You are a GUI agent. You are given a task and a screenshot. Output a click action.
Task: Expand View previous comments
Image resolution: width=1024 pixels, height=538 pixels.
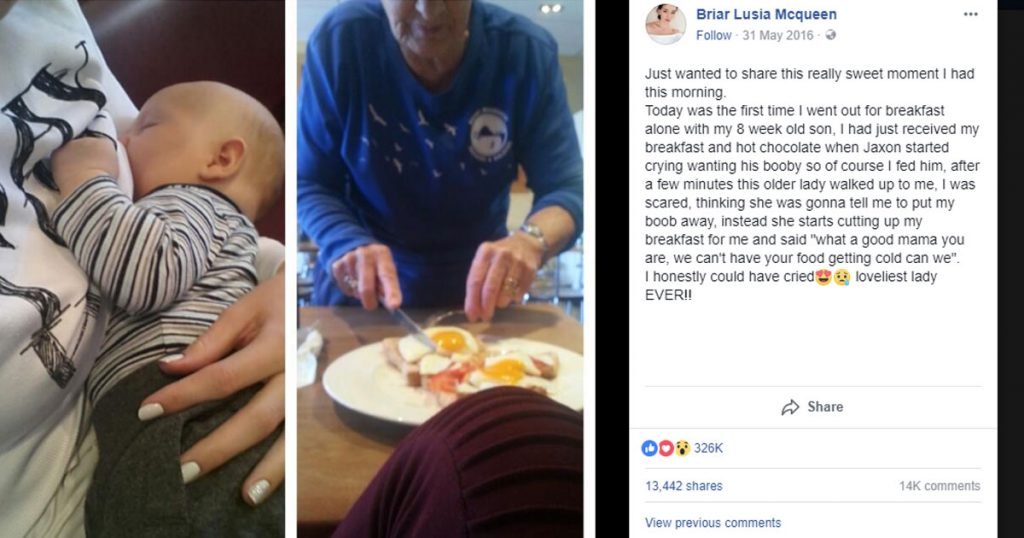click(712, 523)
